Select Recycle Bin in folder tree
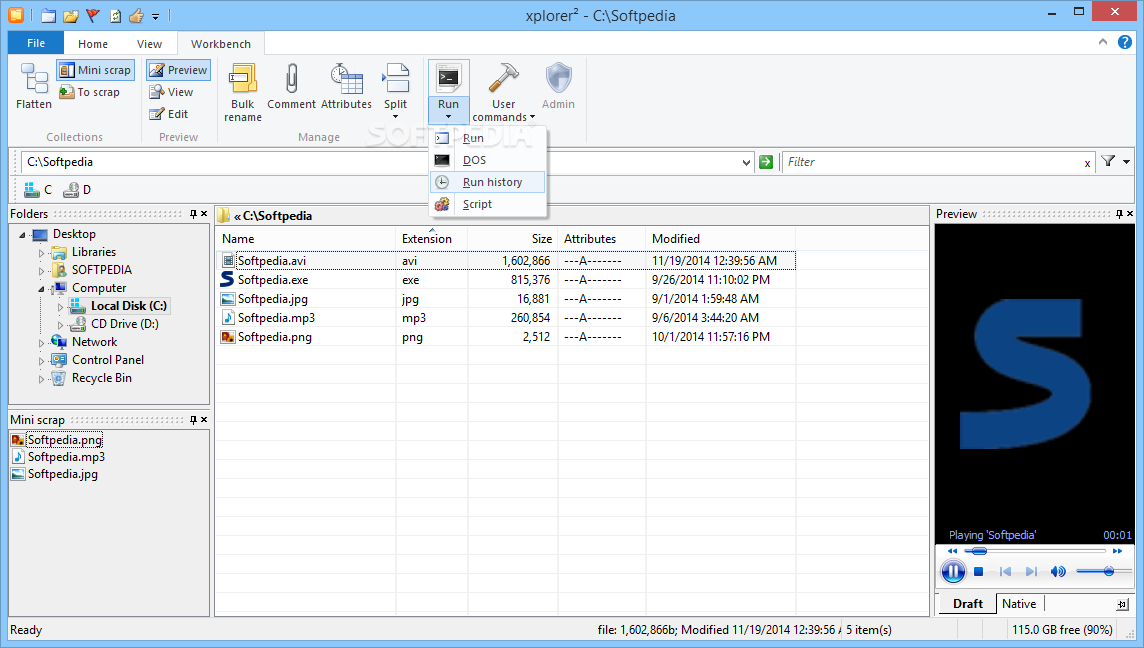The height and width of the screenshot is (648, 1144). pyautogui.click(x=101, y=378)
